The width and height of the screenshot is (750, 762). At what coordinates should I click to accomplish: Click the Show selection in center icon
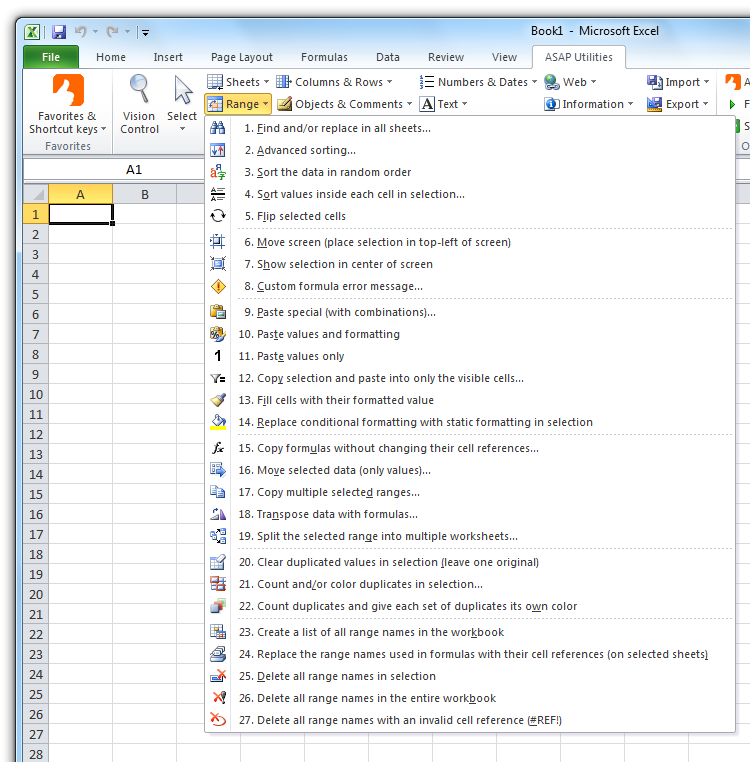[218, 264]
